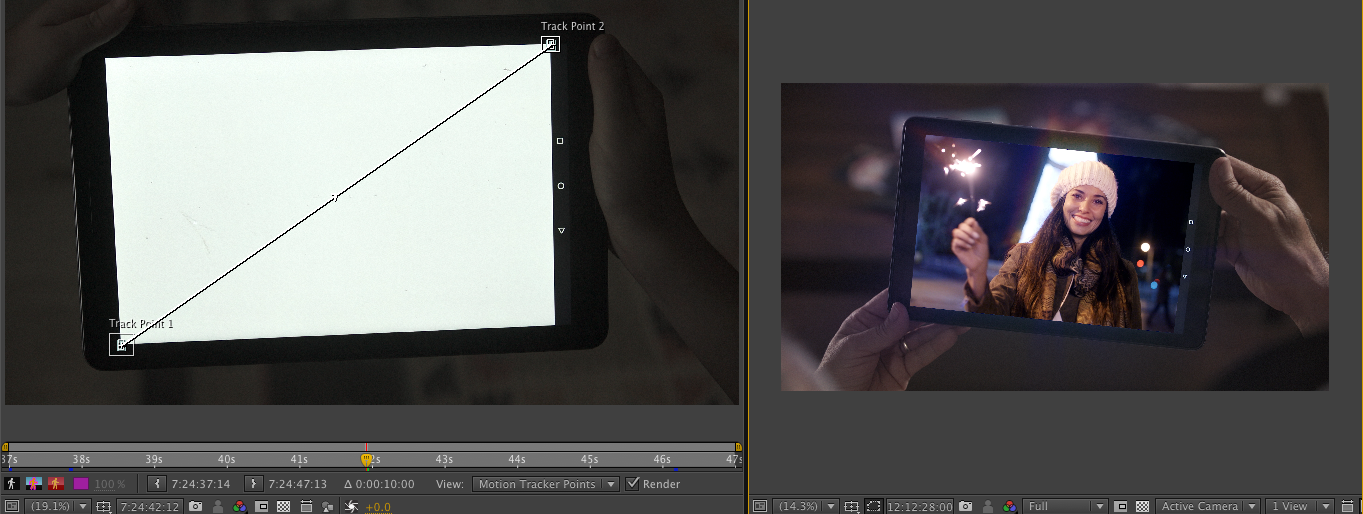Screen dimensions: 1363x514
Task: Click the 43s mark on the time ruler
Action: pos(444,459)
